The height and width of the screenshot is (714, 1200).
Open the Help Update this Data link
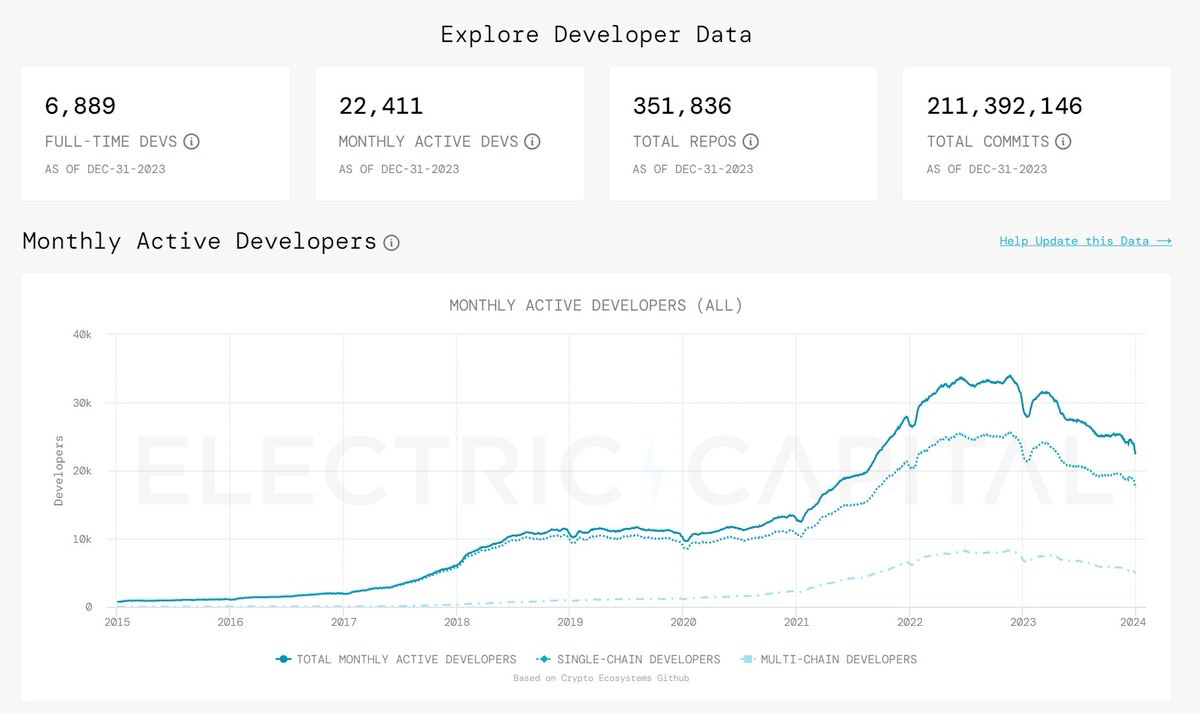1085,241
